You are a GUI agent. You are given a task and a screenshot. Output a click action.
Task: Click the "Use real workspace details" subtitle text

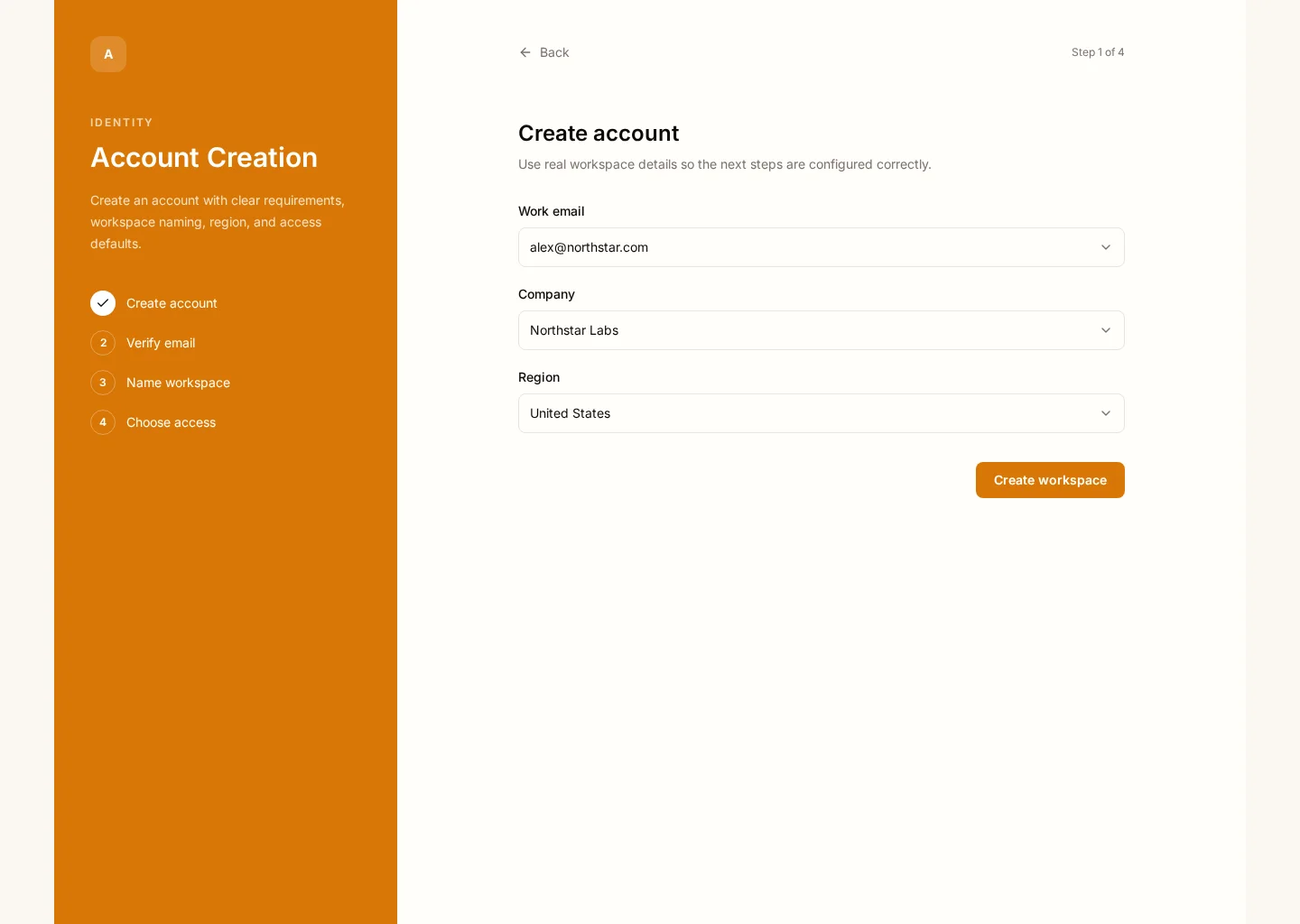725,164
